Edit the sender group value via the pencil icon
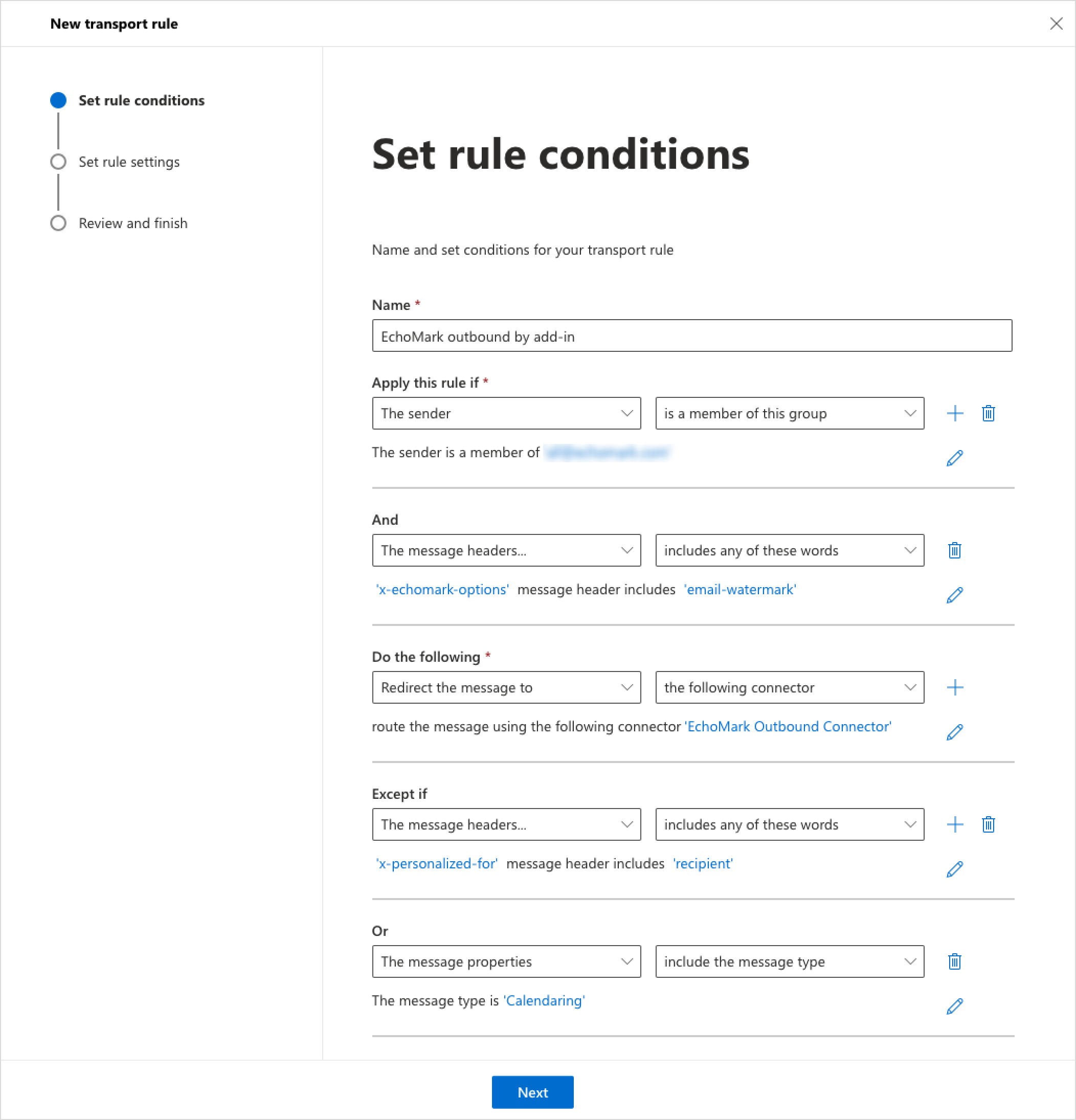1076x1120 pixels. 954,457
